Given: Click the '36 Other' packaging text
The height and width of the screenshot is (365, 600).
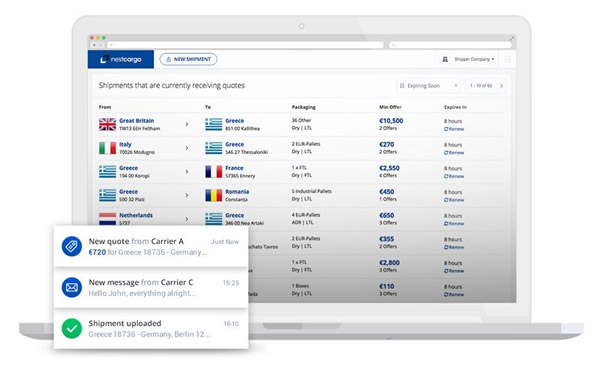Looking at the screenshot, I should pos(302,120).
